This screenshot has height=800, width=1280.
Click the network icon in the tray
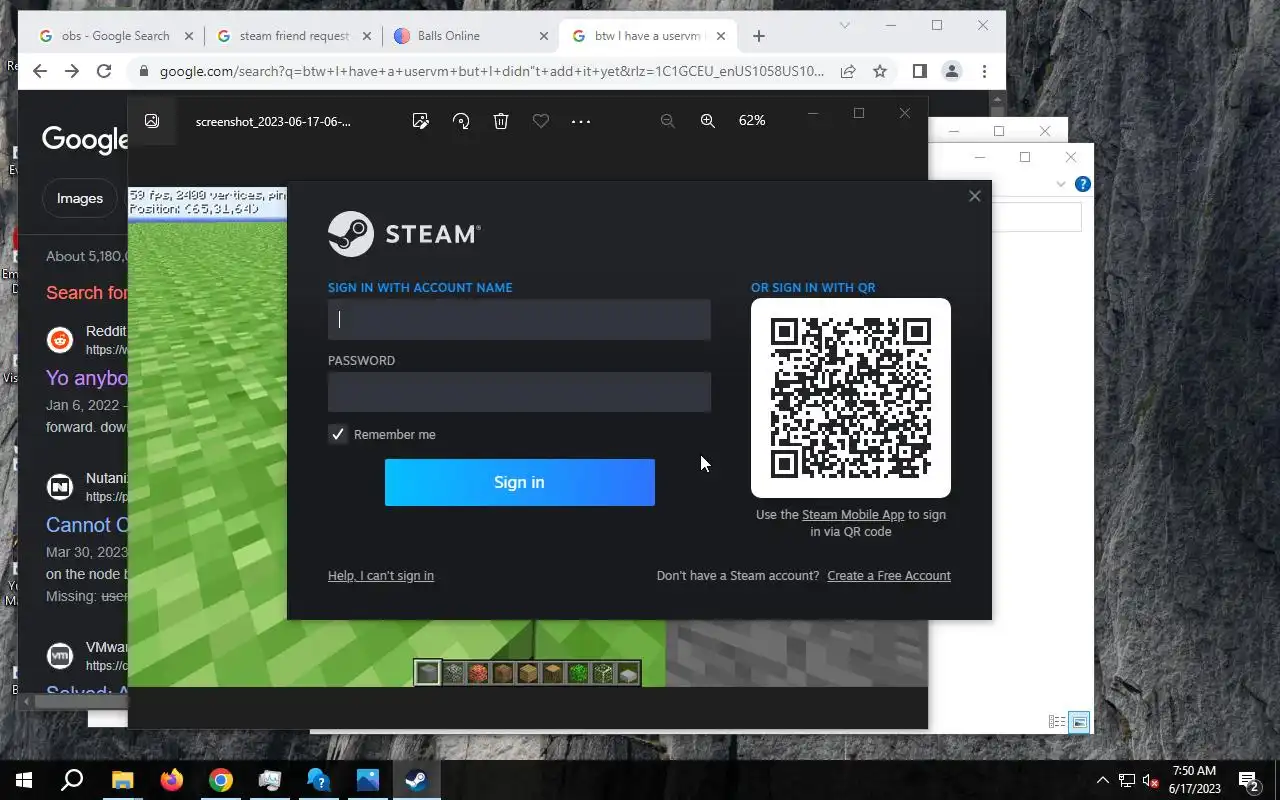tap(1127, 780)
